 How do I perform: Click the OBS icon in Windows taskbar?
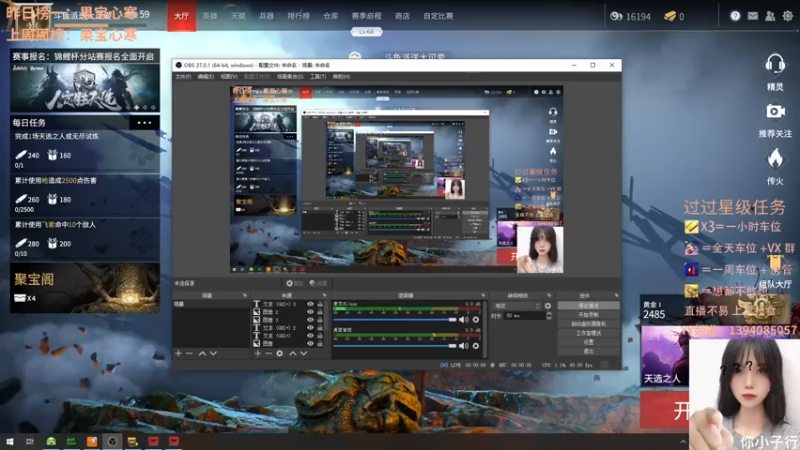coord(112,441)
